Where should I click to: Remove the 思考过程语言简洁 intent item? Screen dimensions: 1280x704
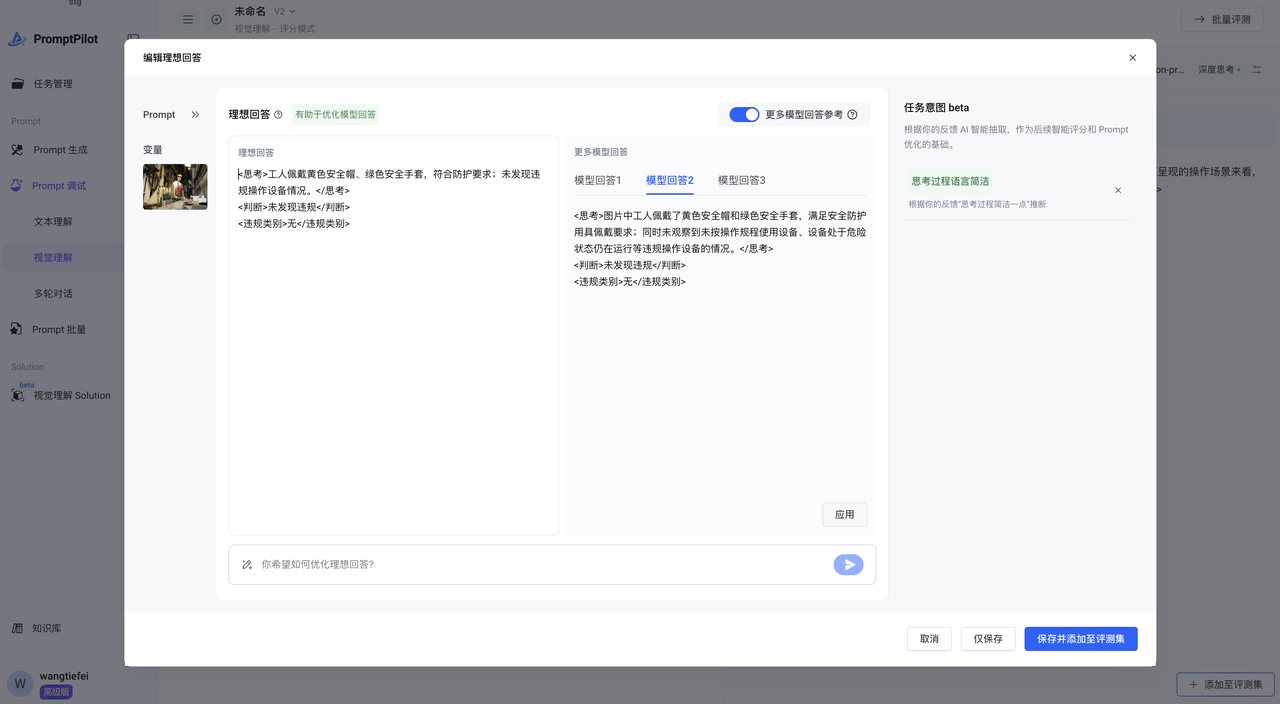point(1118,190)
